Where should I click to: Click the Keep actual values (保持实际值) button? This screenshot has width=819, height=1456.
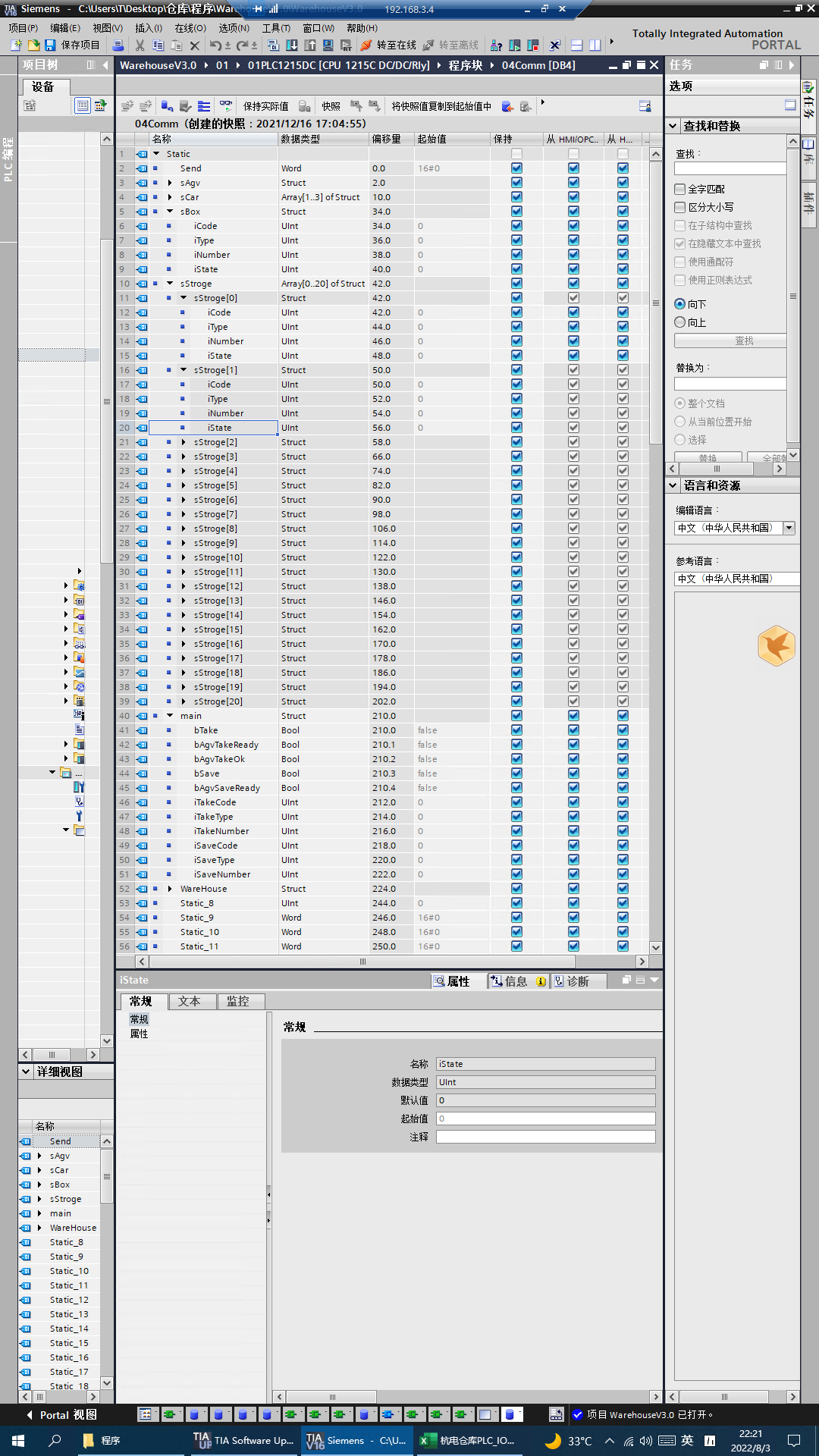point(265,106)
